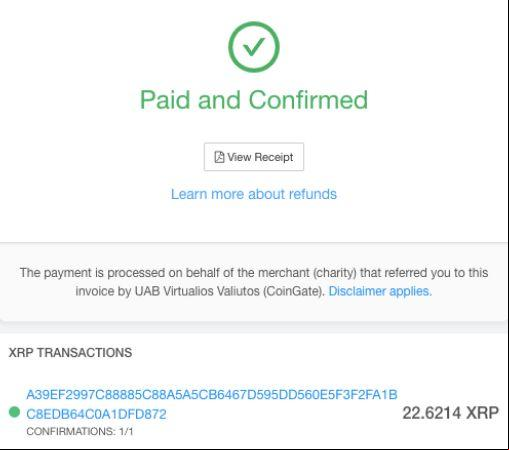Screen dimensions: 509x450
Task: Click the 22.6214 XRP amount
Action: pyautogui.click(x=451, y=413)
